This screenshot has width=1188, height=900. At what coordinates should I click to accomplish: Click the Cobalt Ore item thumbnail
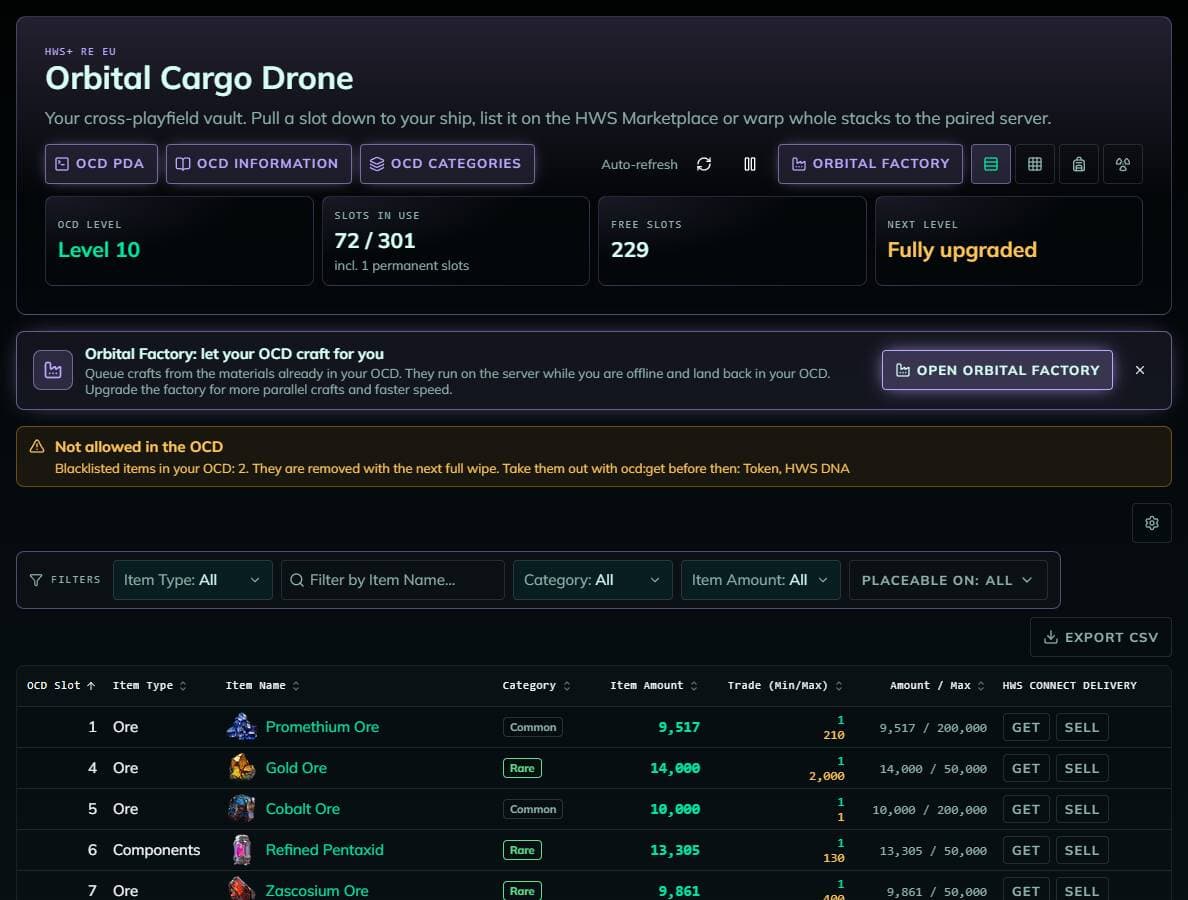pos(242,809)
